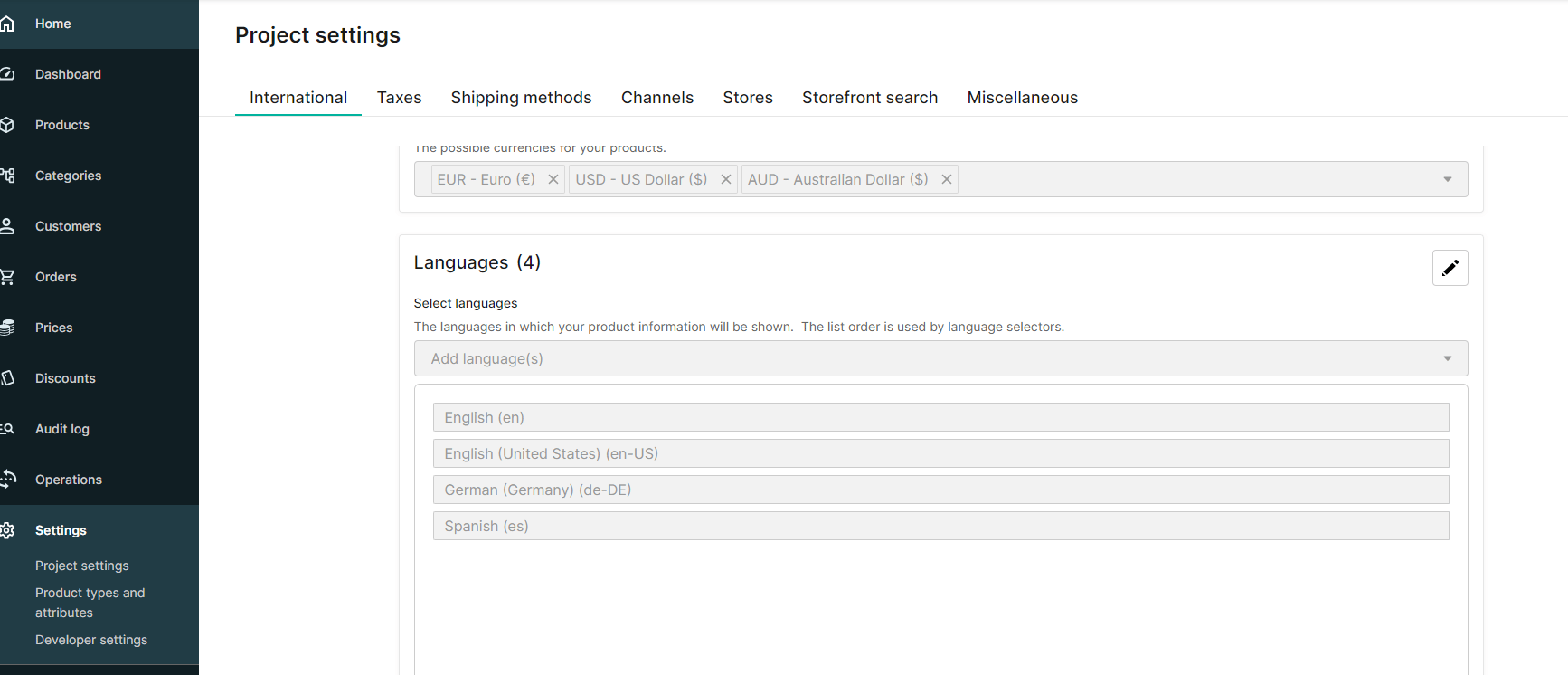Select German (Germany) (de-DE) row
Screen dimensions: 1568x675
click(940, 490)
